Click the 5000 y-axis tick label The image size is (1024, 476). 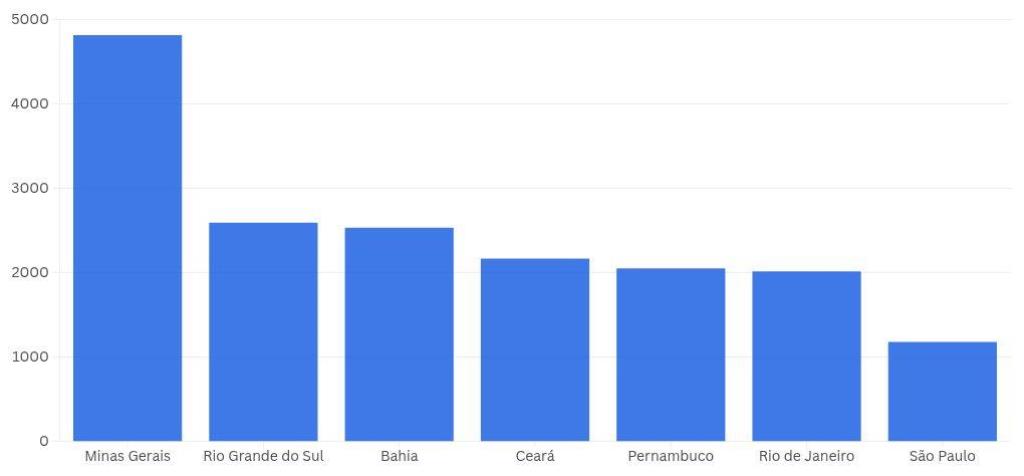coord(30,19)
